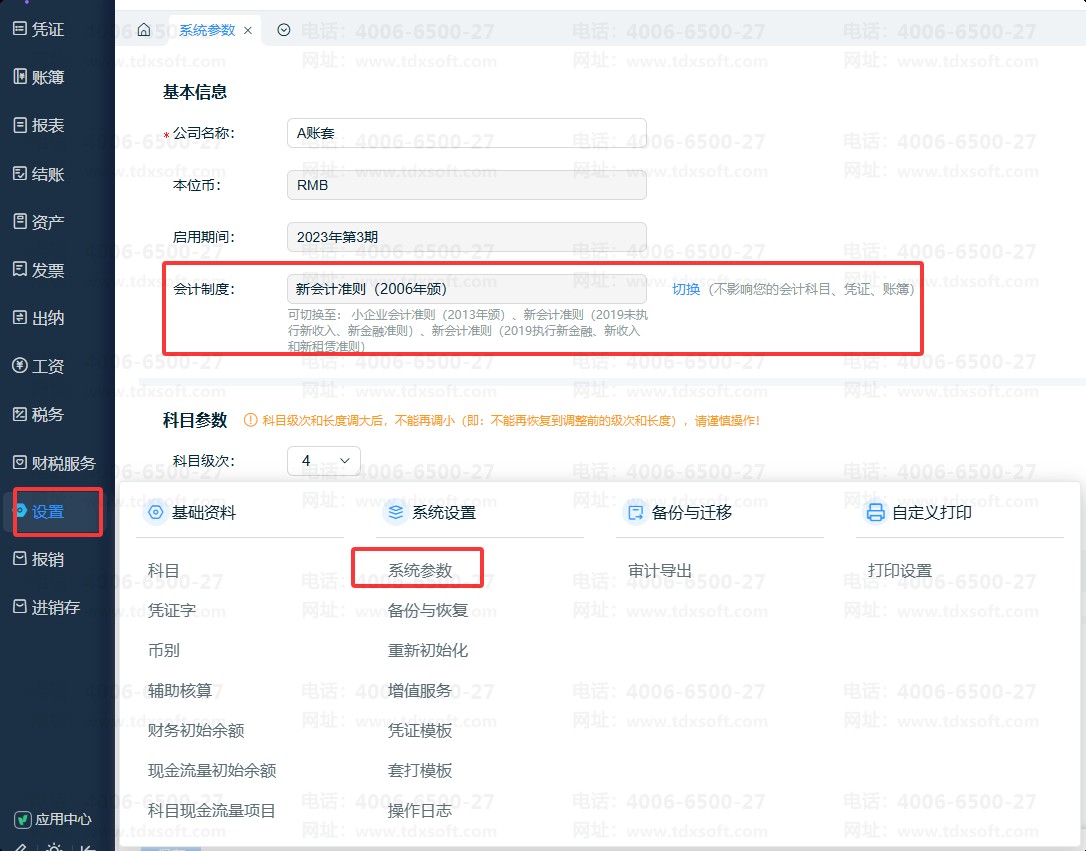Click the 公司名称 input field
Image resolution: width=1086 pixels, height=851 pixels.
pyautogui.click(x=466, y=133)
